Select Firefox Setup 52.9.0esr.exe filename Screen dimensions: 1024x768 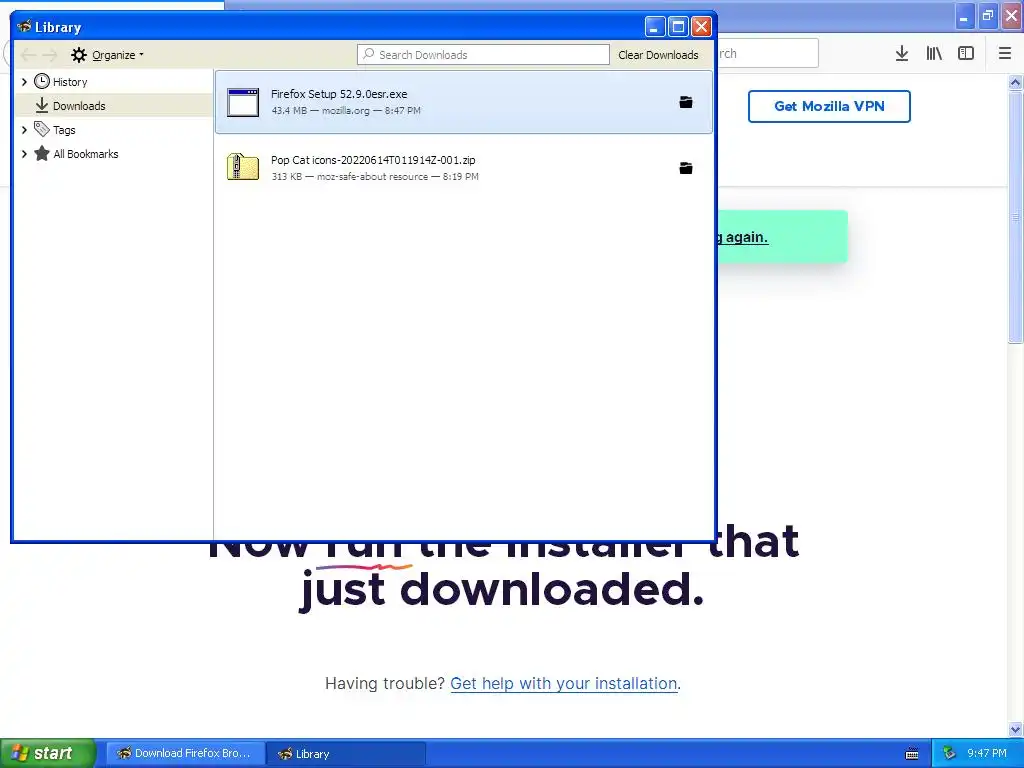(x=339, y=94)
